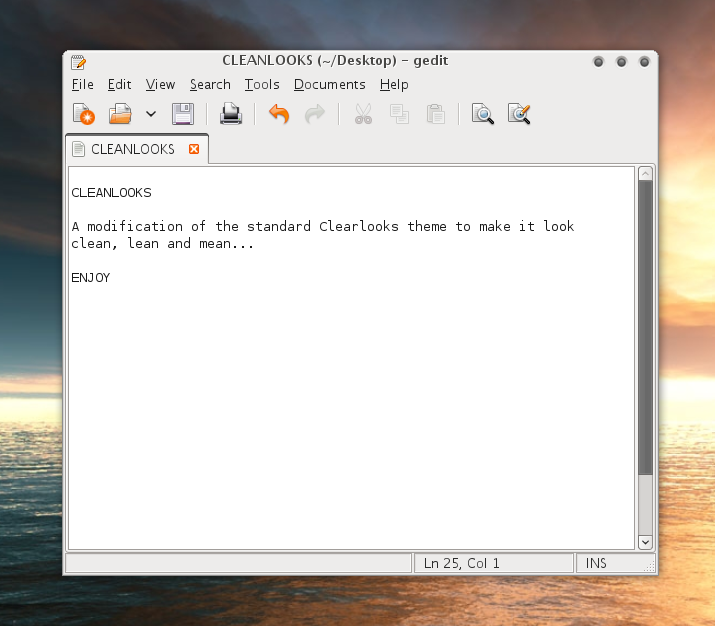715x626 pixels.
Task: Click the gedit window icon in titlebar
Action: (x=78, y=62)
